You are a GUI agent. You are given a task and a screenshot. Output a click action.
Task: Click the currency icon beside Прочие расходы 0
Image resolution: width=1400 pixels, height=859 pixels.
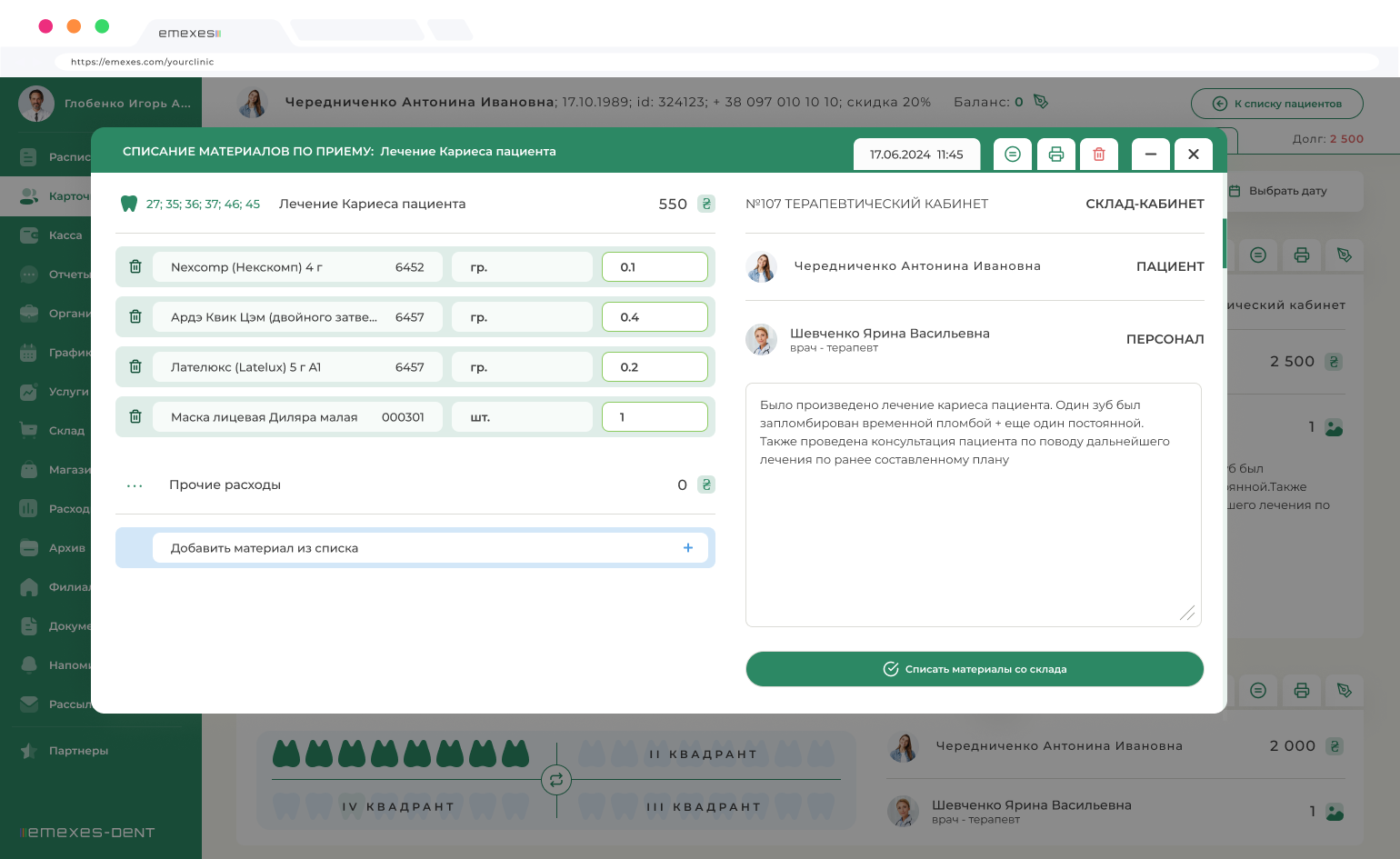tap(706, 484)
